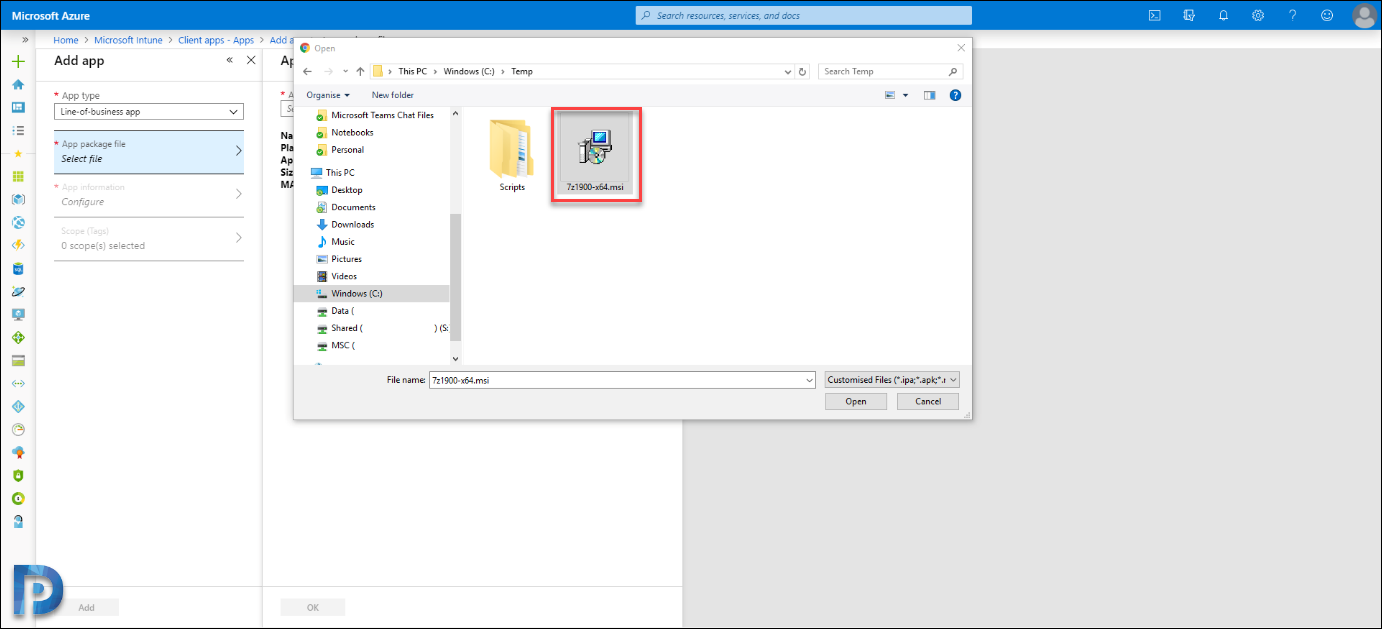Open All resources green grid icon

tap(18, 176)
